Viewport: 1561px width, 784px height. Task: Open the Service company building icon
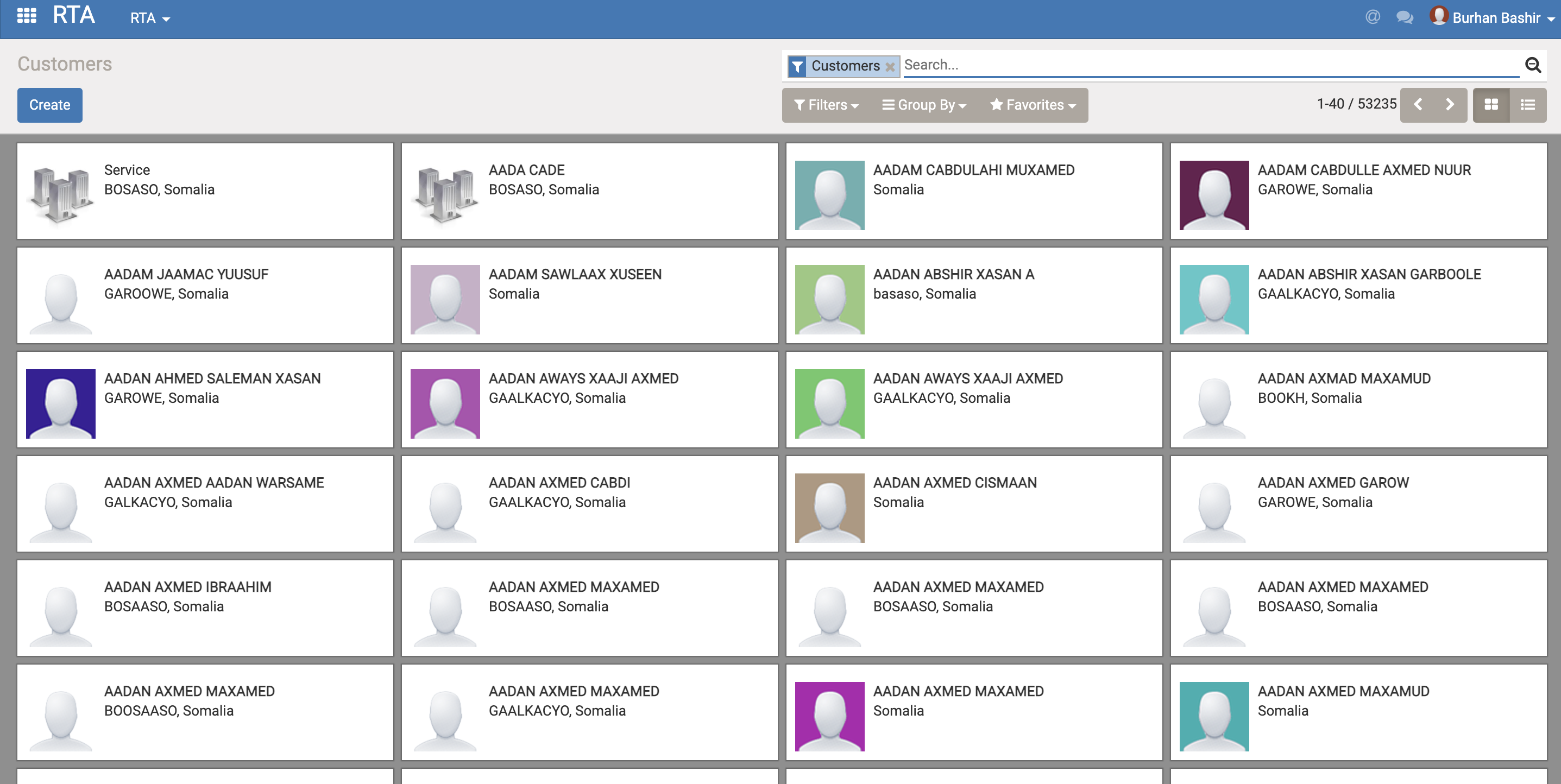pyautogui.click(x=61, y=194)
